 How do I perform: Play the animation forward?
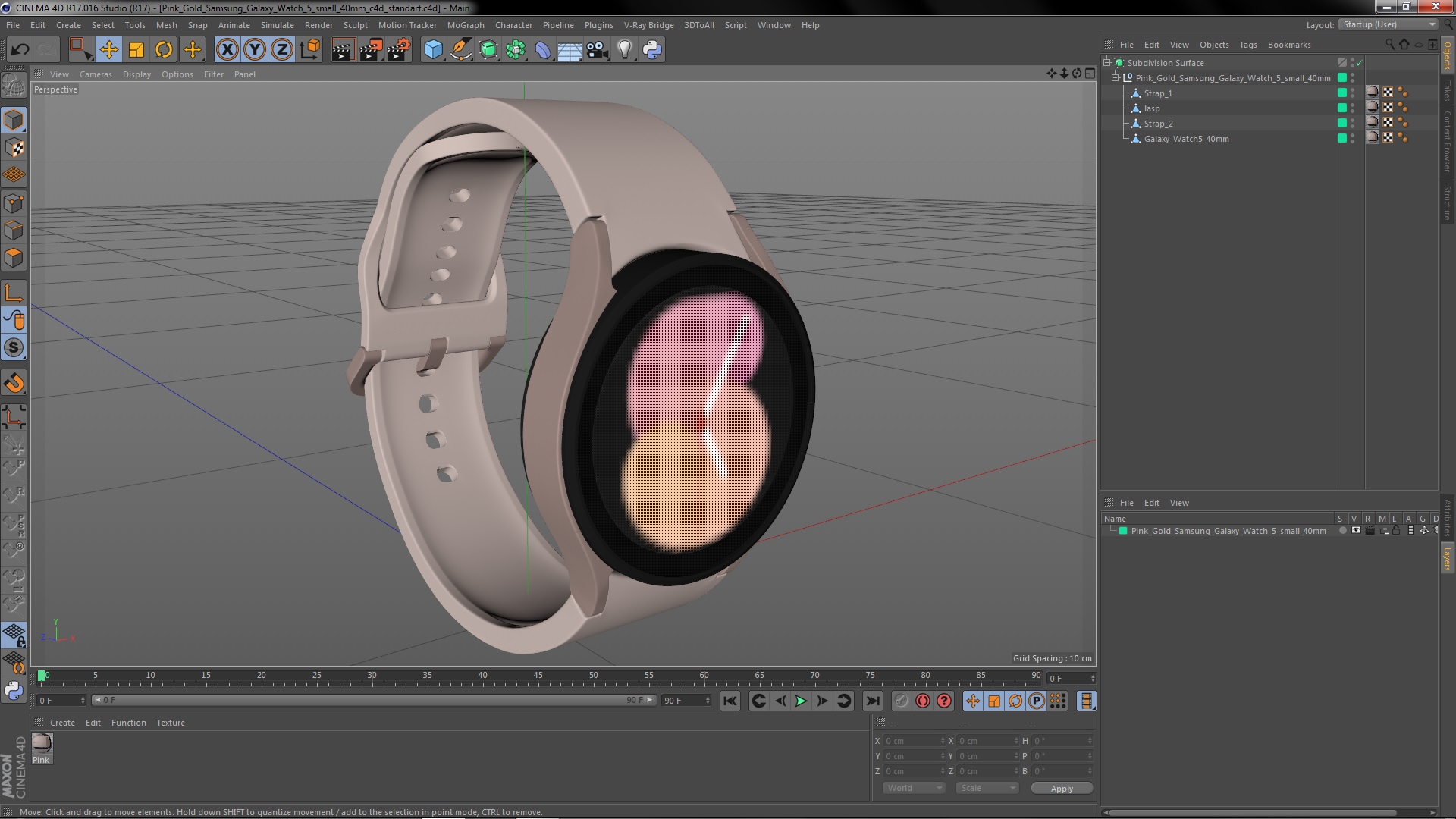[x=801, y=701]
